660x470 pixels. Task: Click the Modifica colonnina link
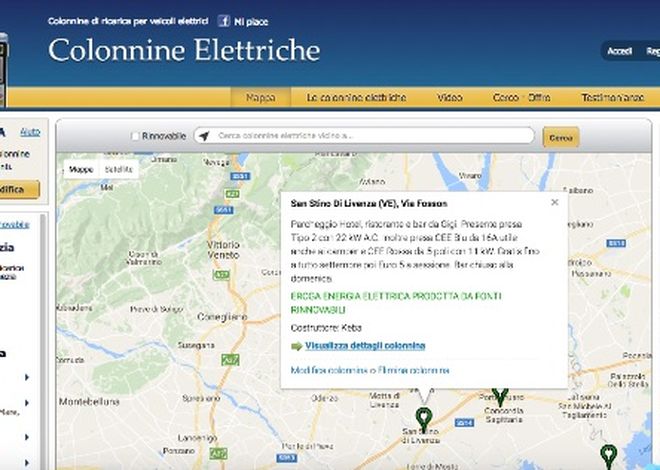(x=329, y=370)
